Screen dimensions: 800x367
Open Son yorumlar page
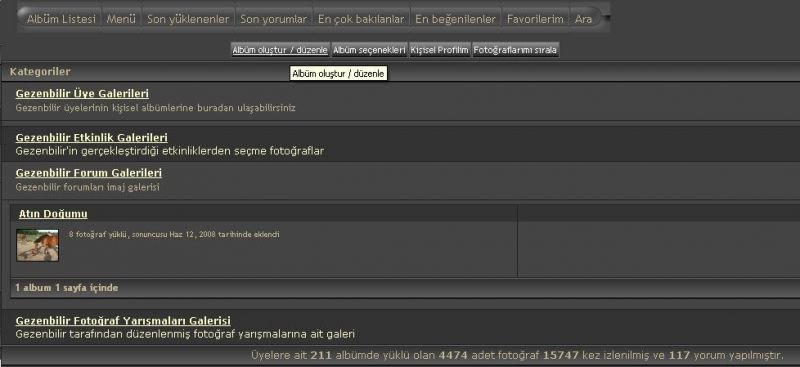click(274, 19)
